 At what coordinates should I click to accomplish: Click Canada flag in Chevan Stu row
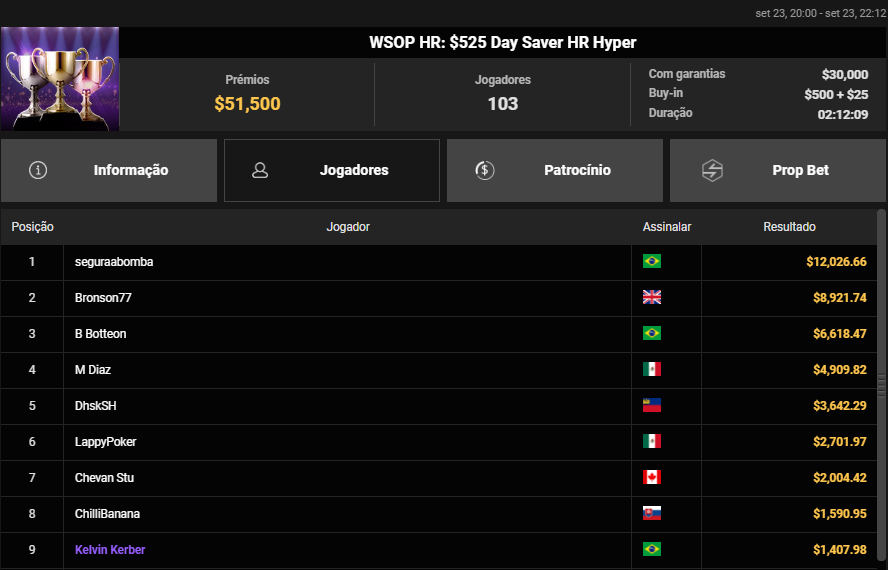[652, 477]
